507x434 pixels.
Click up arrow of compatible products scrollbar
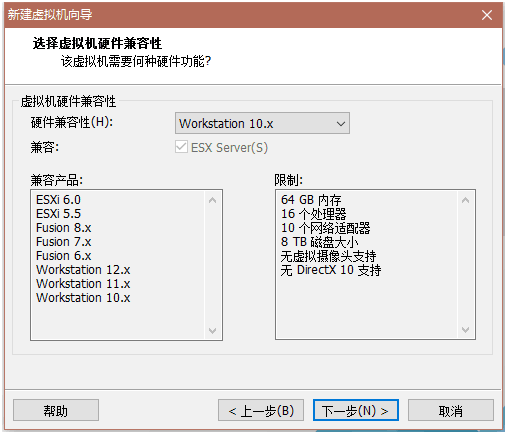coord(212,200)
